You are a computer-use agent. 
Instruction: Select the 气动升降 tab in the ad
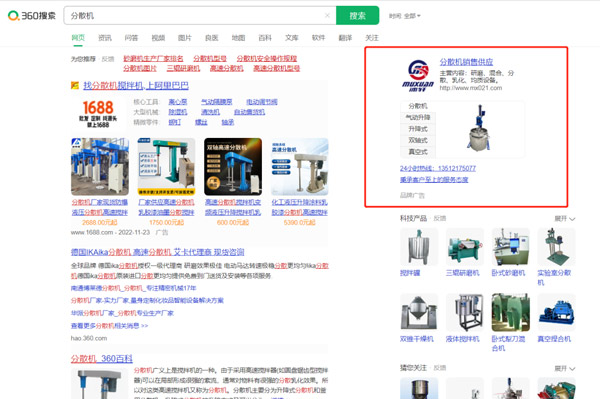(x=418, y=117)
